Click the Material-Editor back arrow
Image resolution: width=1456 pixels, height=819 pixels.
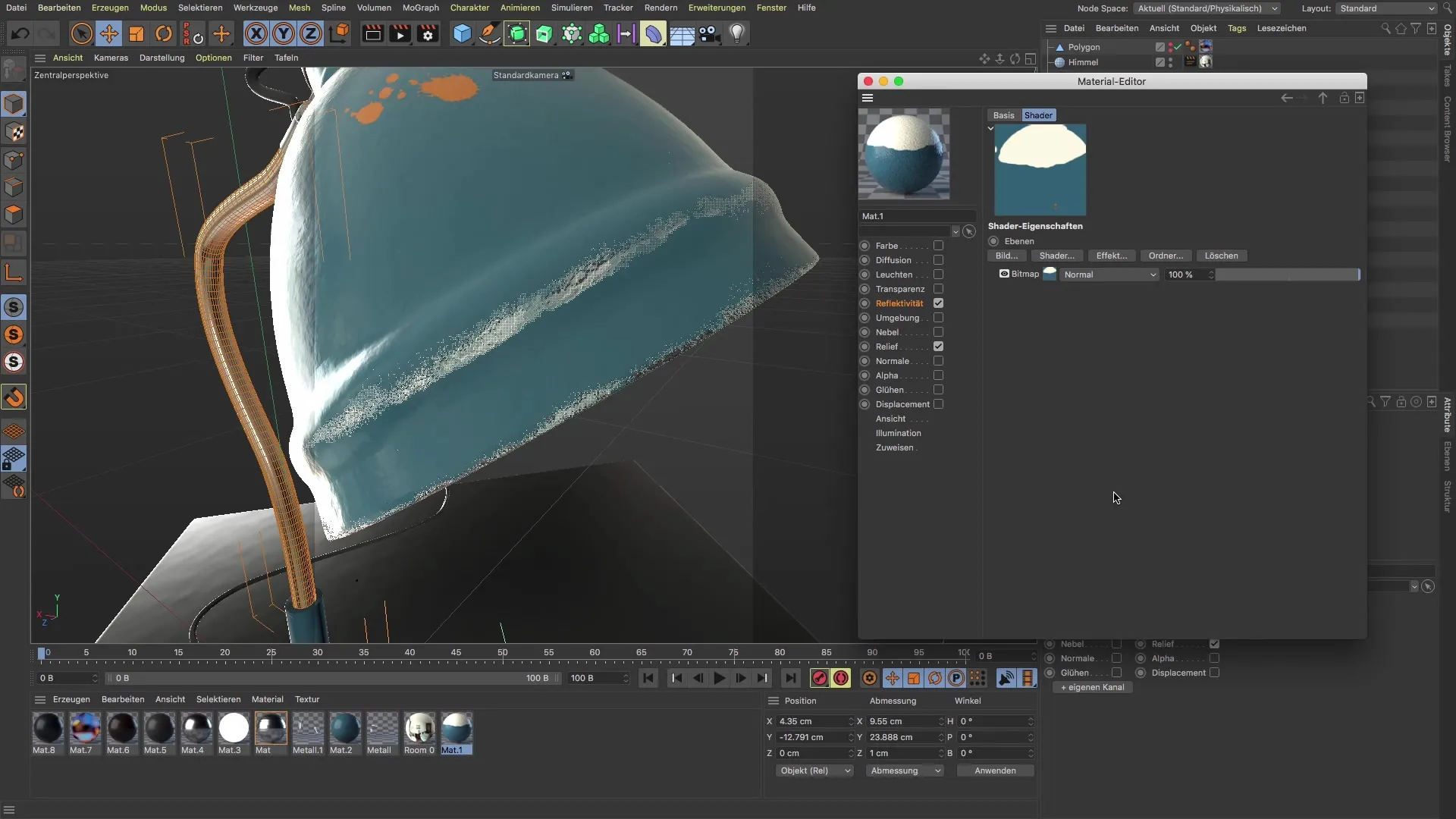(x=1287, y=98)
